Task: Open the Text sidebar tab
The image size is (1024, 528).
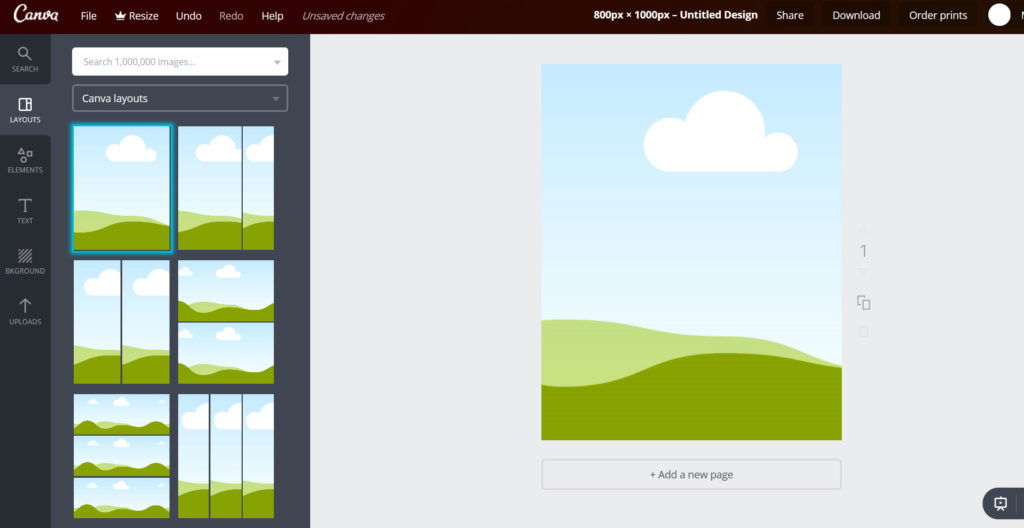Action: (x=25, y=210)
